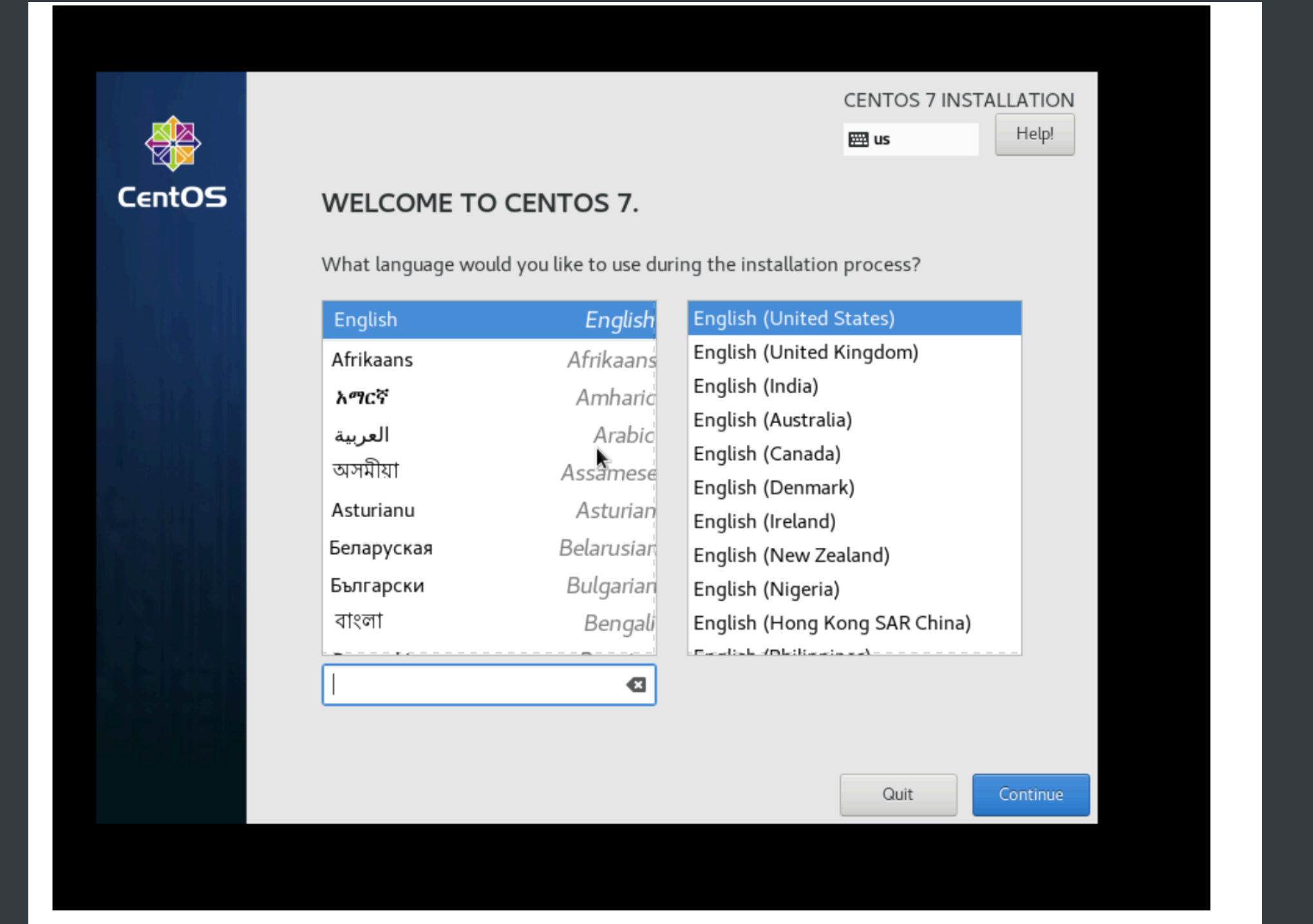Click the keyboard layout icon

pos(858,139)
